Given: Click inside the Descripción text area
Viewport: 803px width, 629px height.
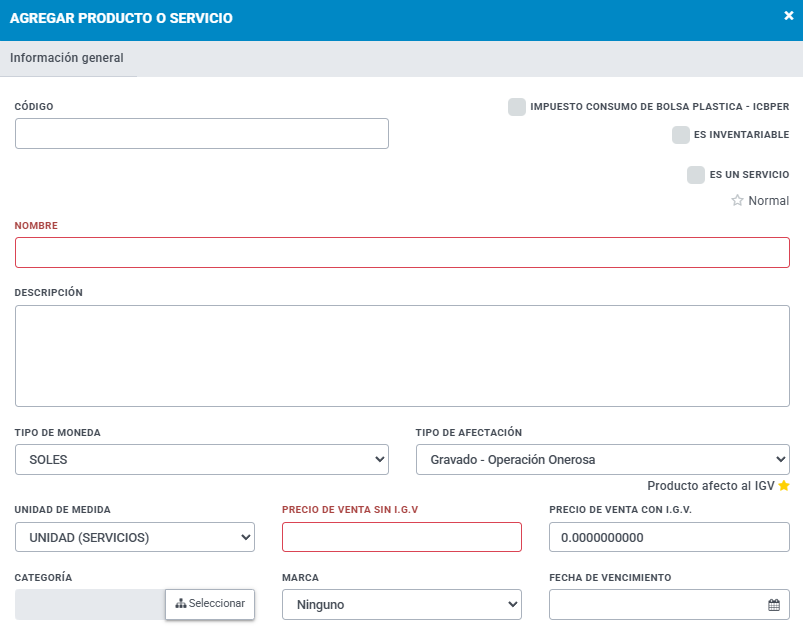Looking at the screenshot, I should point(402,356).
